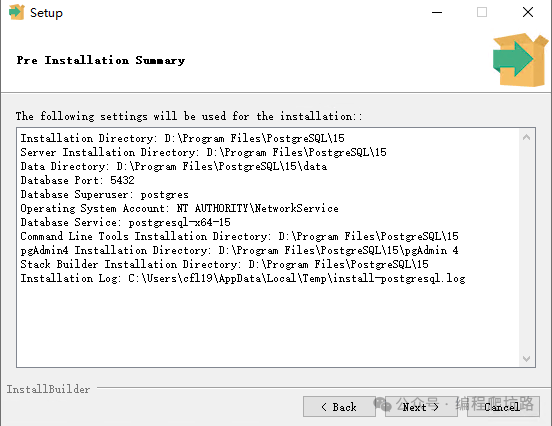Image resolution: width=552 pixels, height=426 pixels.
Task: Click the Installation Directory line in summary
Action: pos(182,138)
